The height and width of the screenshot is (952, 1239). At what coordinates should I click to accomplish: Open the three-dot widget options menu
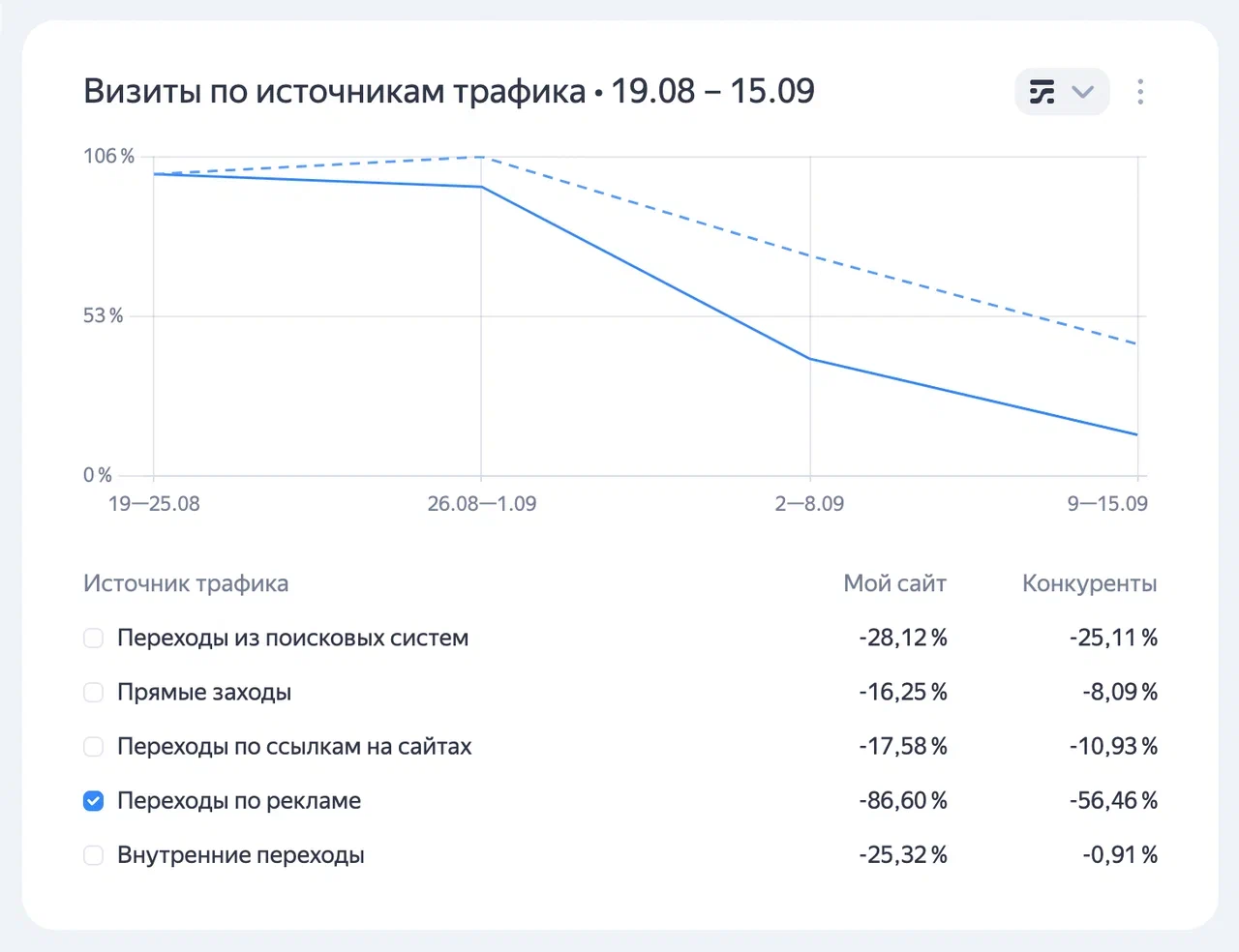[1140, 92]
